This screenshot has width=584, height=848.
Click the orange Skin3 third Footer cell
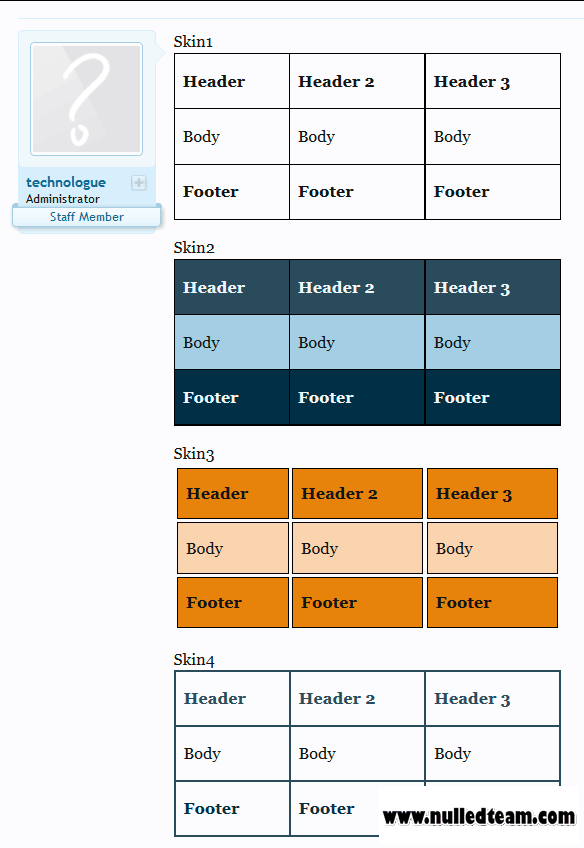point(492,602)
